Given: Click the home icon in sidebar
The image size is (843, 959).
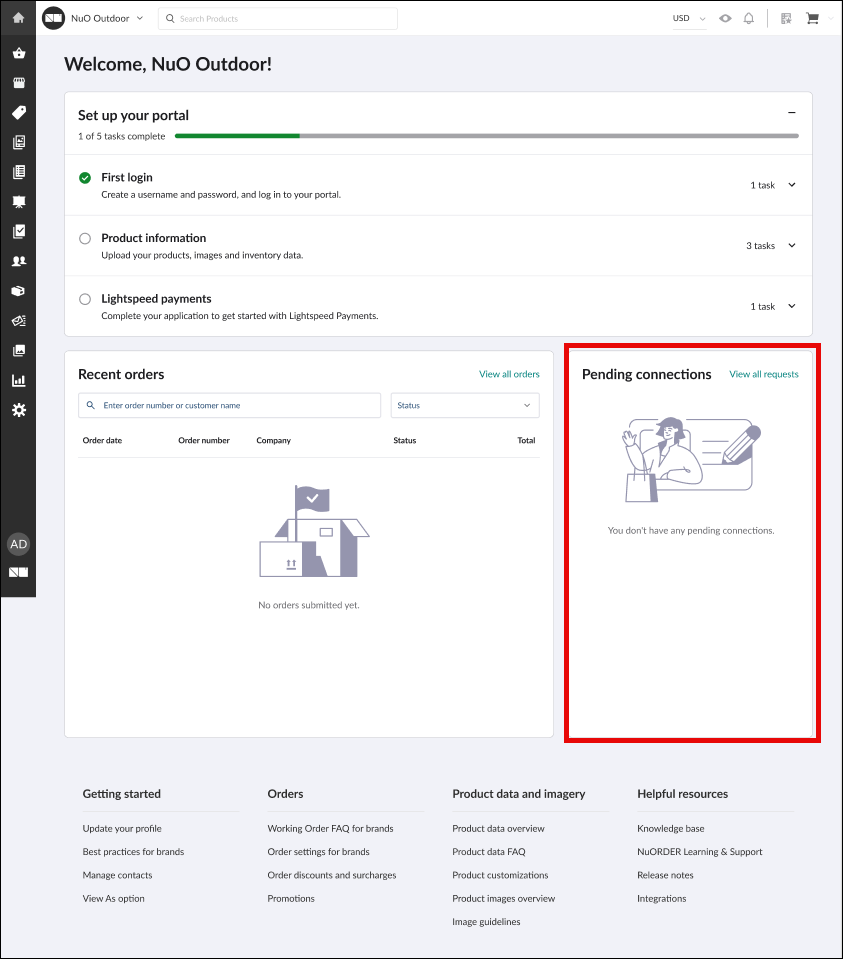Looking at the screenshot, I should click(18, 18).
